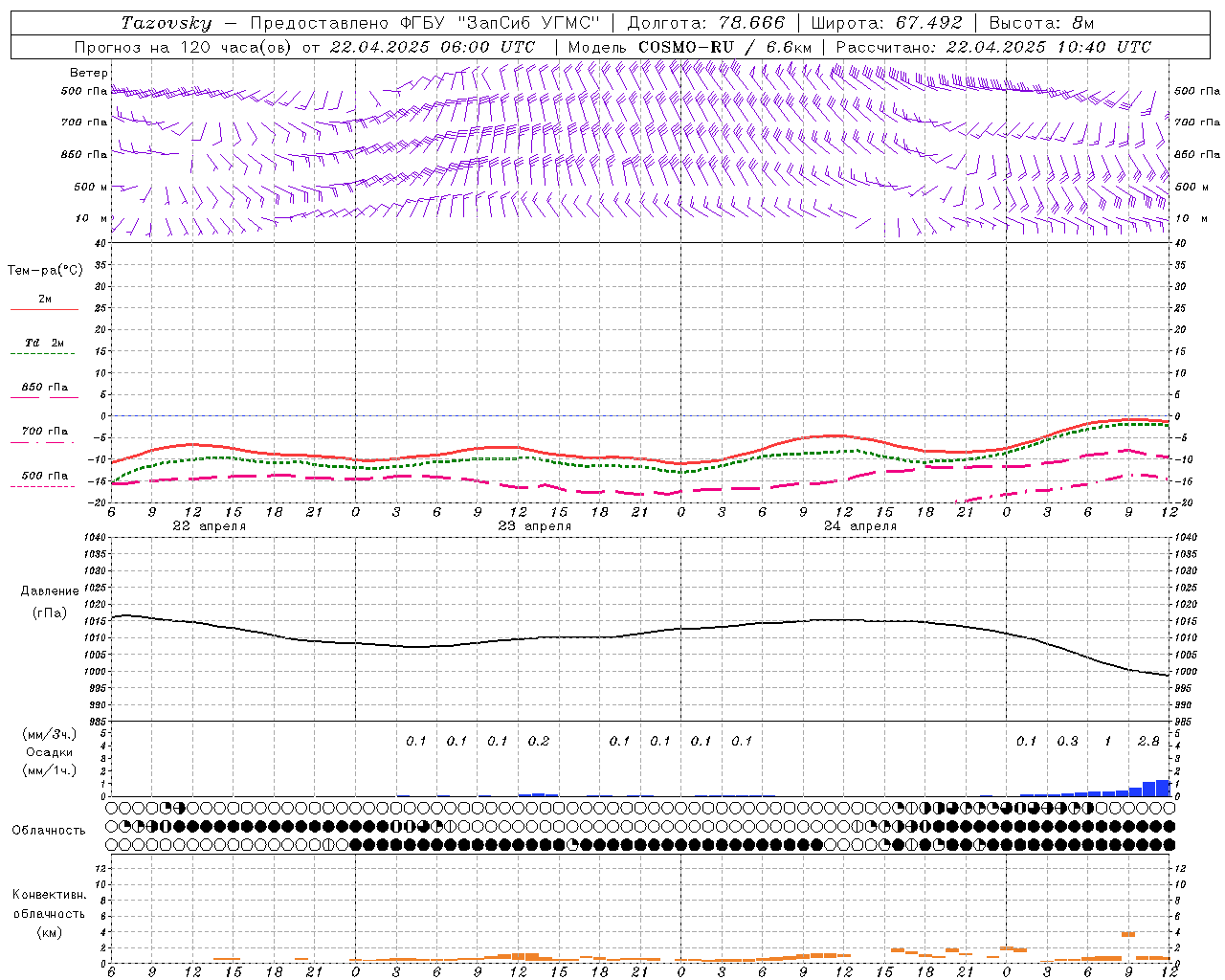Click the precipitation value 2.8

click(x=1148, y=741)
